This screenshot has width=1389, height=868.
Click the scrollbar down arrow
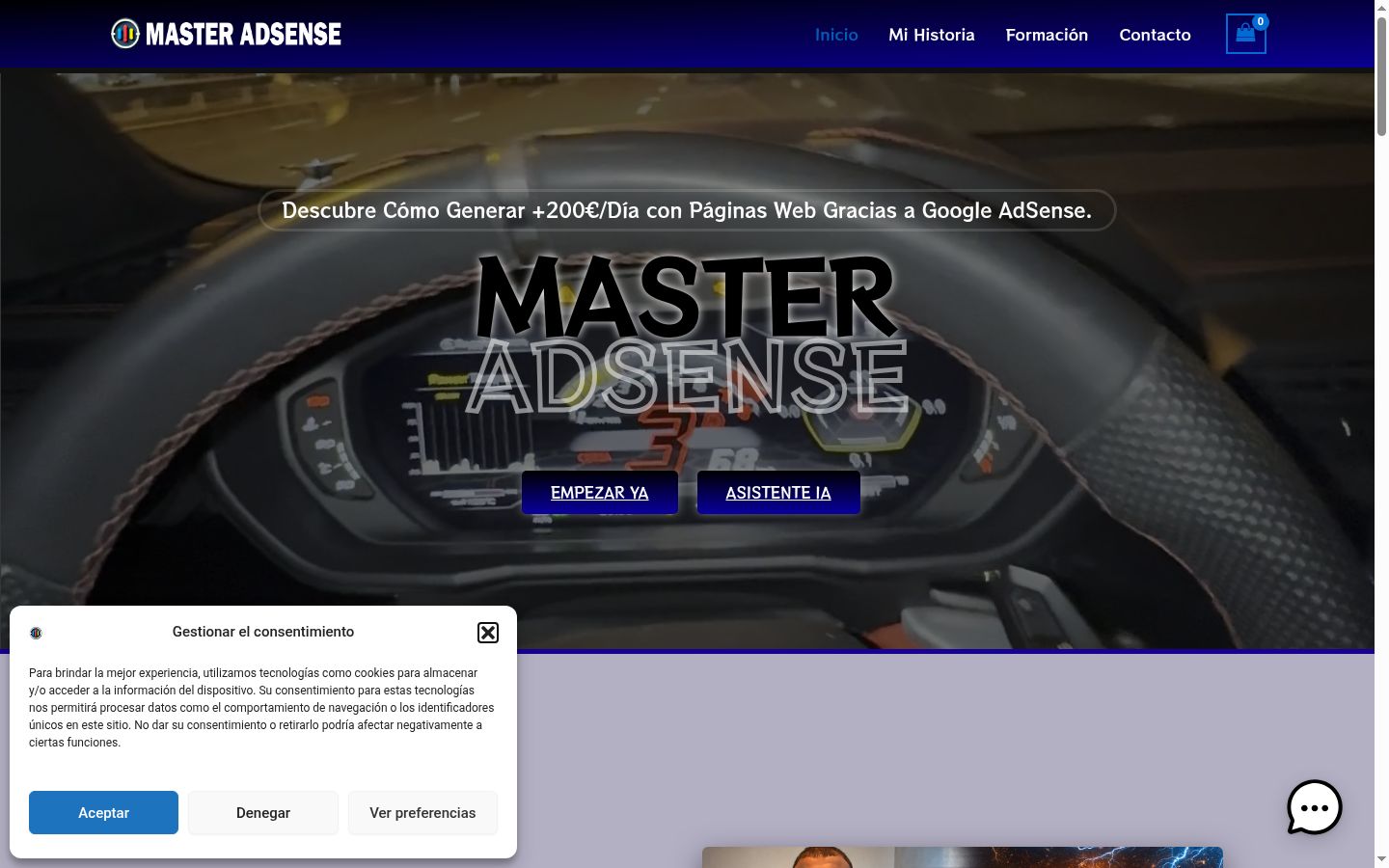coord(1381,859)
